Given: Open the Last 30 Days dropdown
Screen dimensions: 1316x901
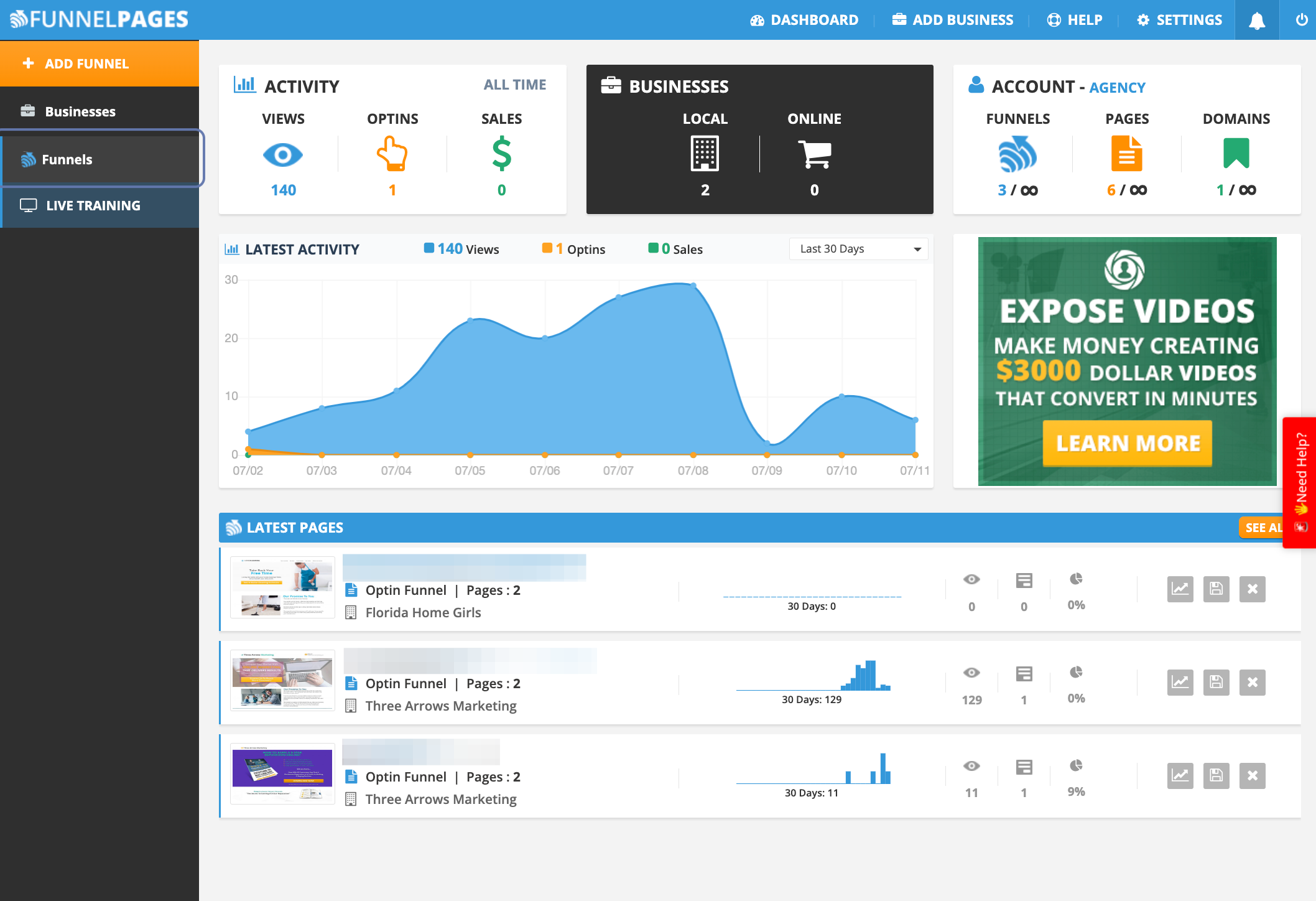Looking at the screenshot, I should [858, 249].
